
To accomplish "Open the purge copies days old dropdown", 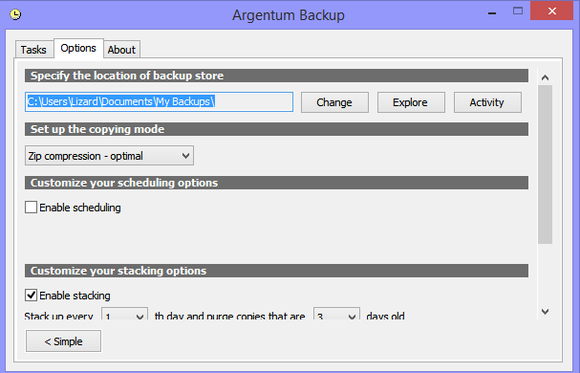I will pos(336,314).
